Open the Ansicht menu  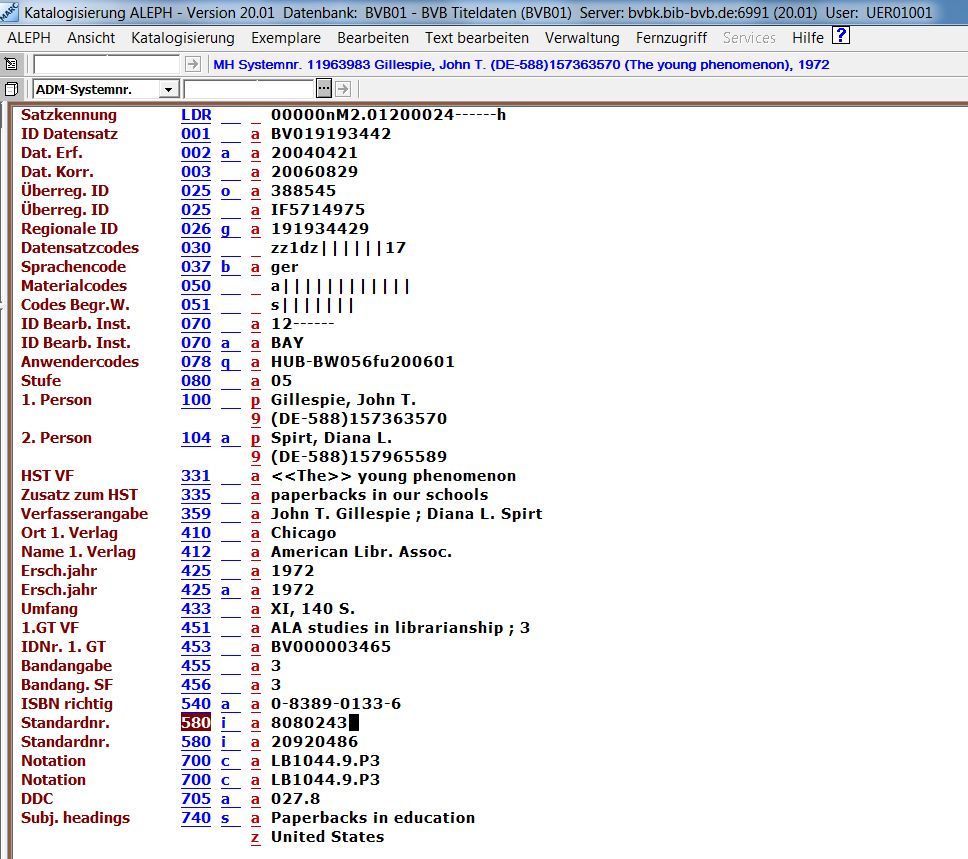pos(91,38)
